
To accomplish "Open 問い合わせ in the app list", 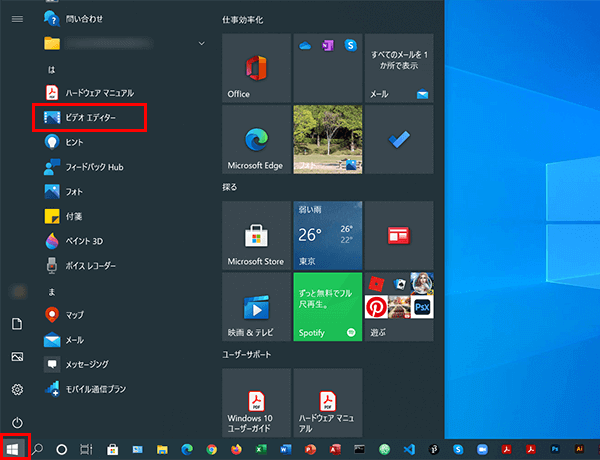I will click(x=74, y=18).
